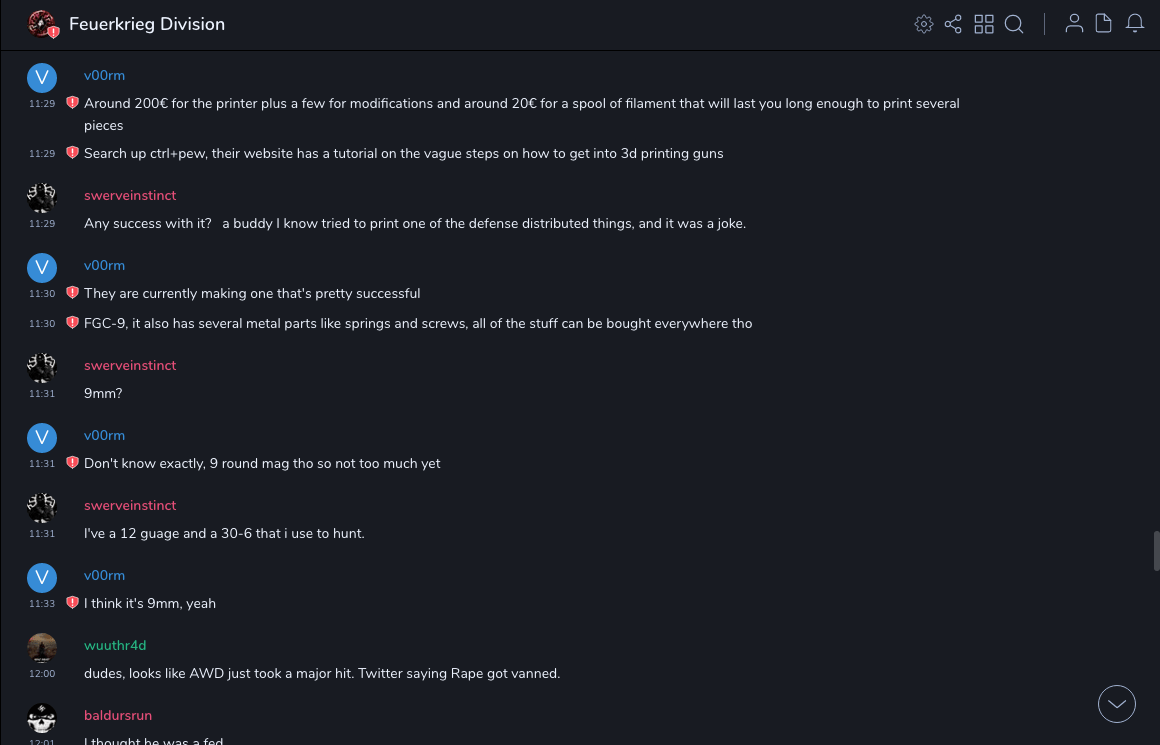Click the wuuthr4d profile avatar

42,648
